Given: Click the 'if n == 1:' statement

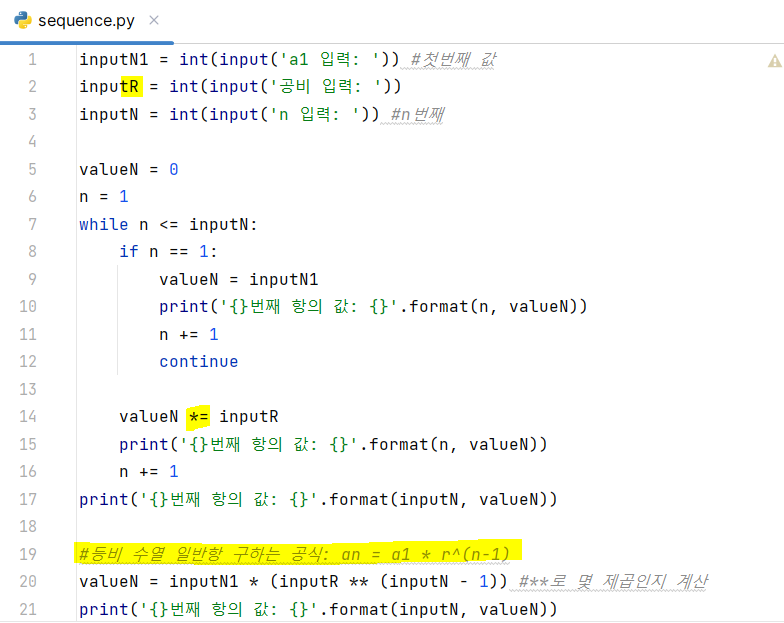Looking at the screenshot, I should 168,252.
